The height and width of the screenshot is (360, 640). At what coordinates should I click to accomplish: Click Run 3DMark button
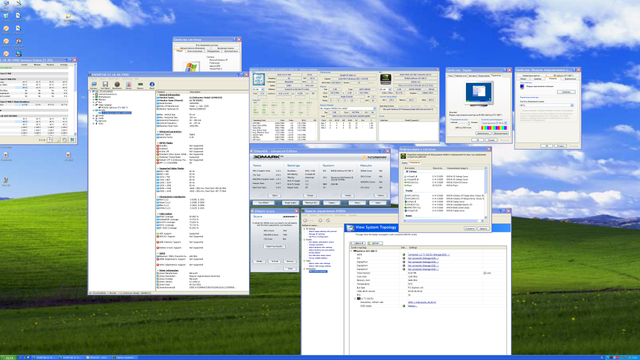point(264,202)
